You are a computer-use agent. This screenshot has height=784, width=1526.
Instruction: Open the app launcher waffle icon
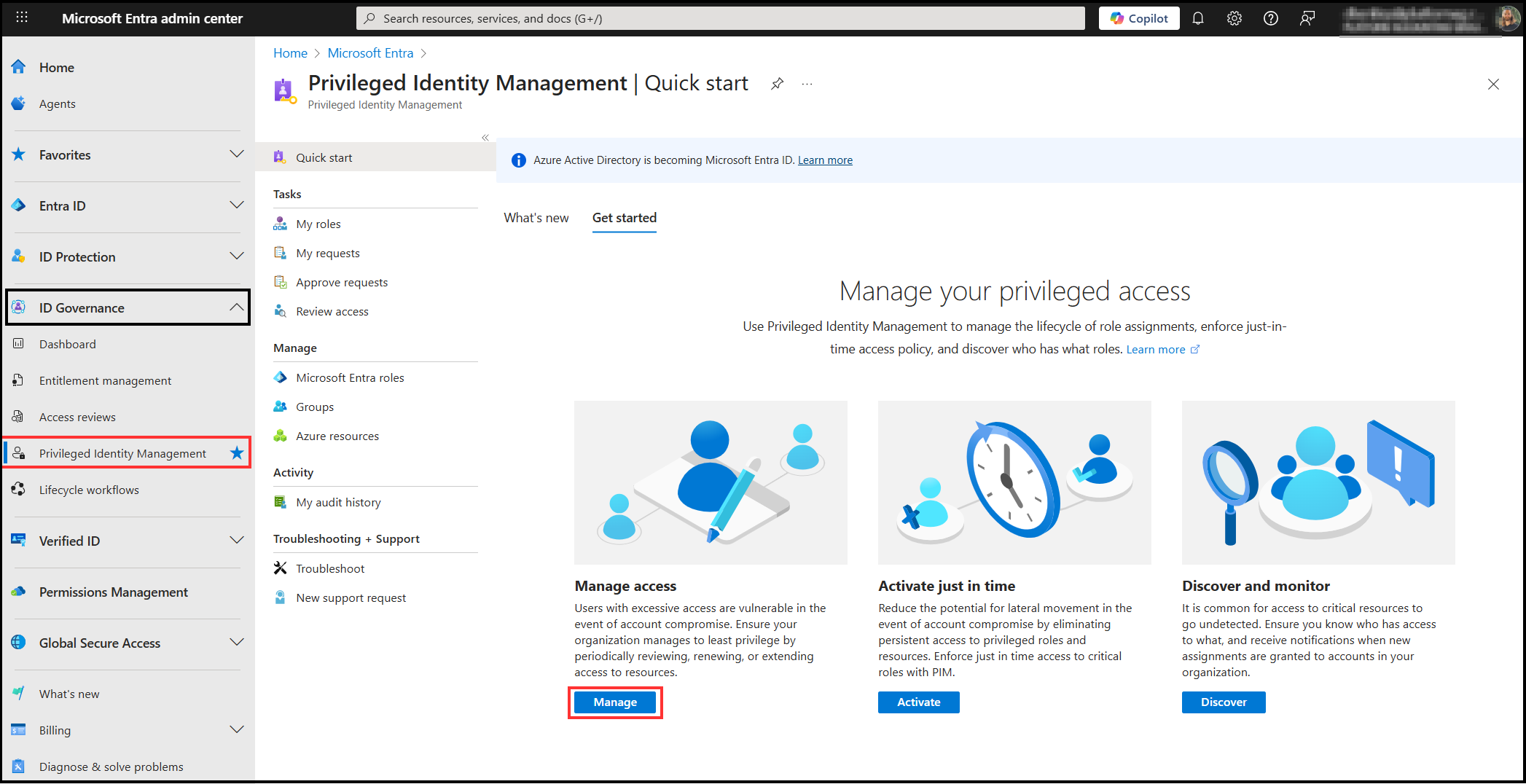tap(22, 17)
